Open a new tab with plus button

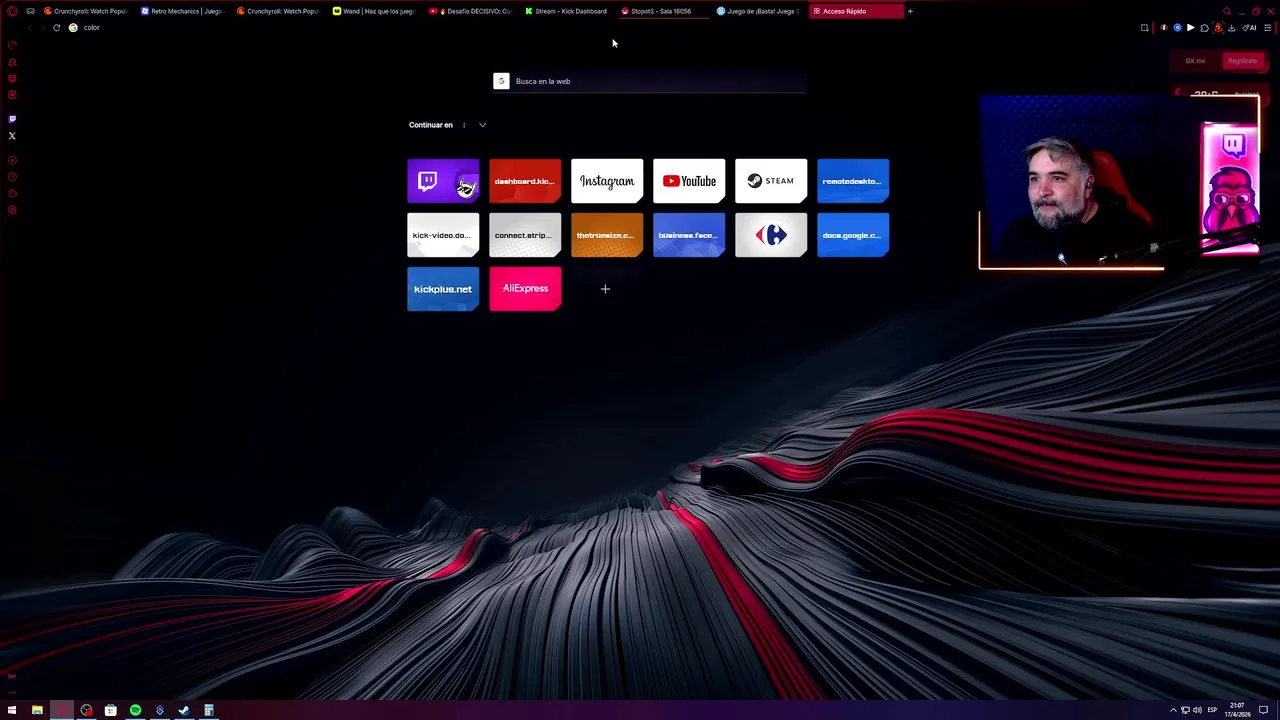[910, 11]
